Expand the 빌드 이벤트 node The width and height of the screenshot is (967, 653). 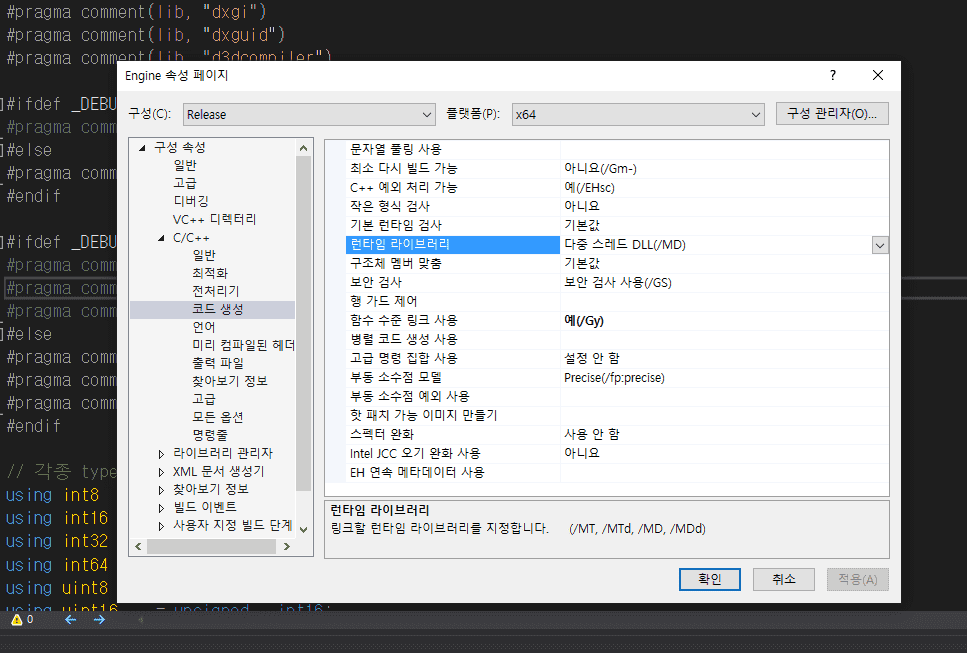[161, 508]
